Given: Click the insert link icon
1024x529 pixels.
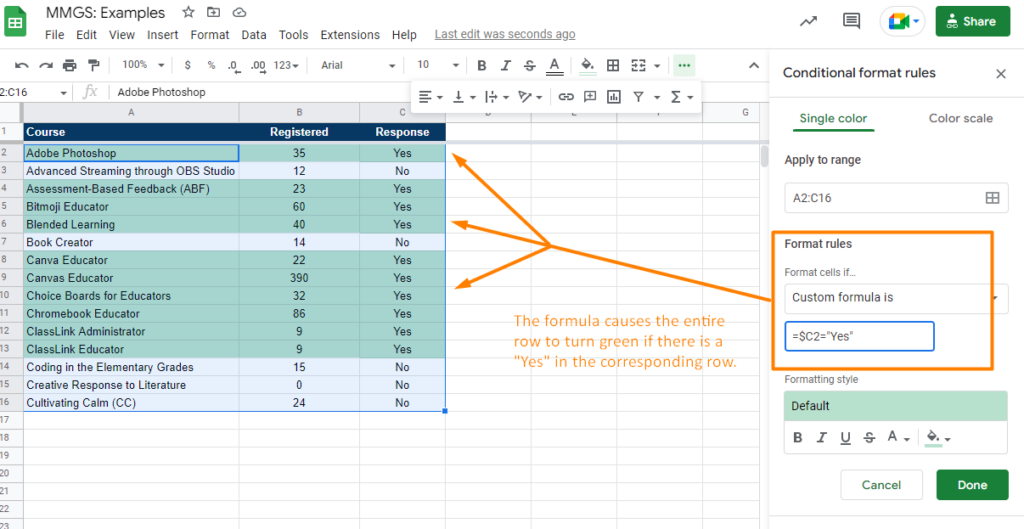Looking at the screenshot, I should click(x=566, y=97).
